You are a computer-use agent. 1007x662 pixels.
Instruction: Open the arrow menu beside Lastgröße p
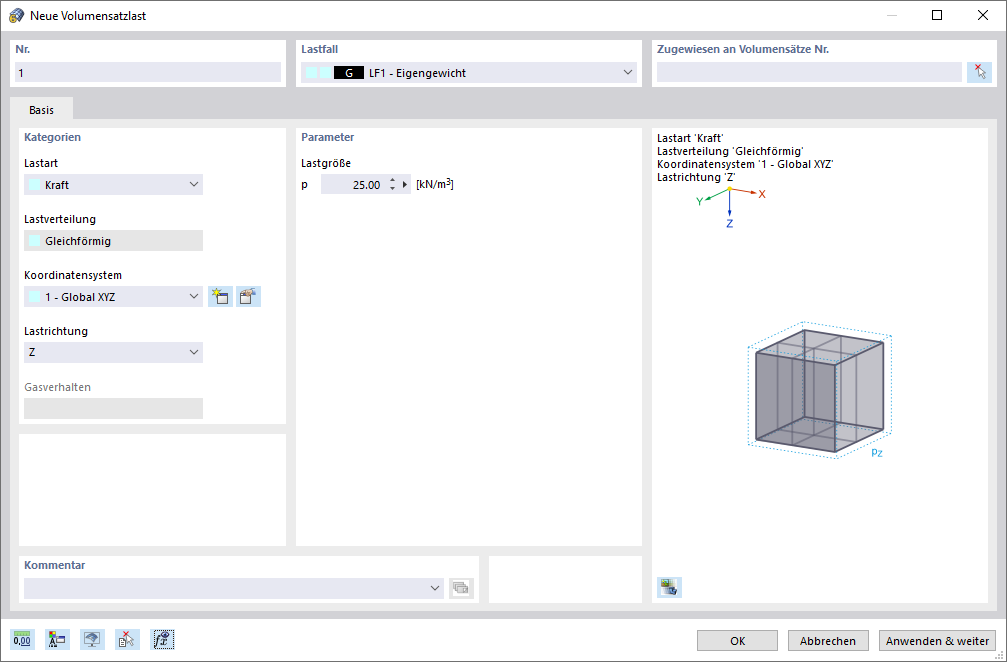(405, 185)
